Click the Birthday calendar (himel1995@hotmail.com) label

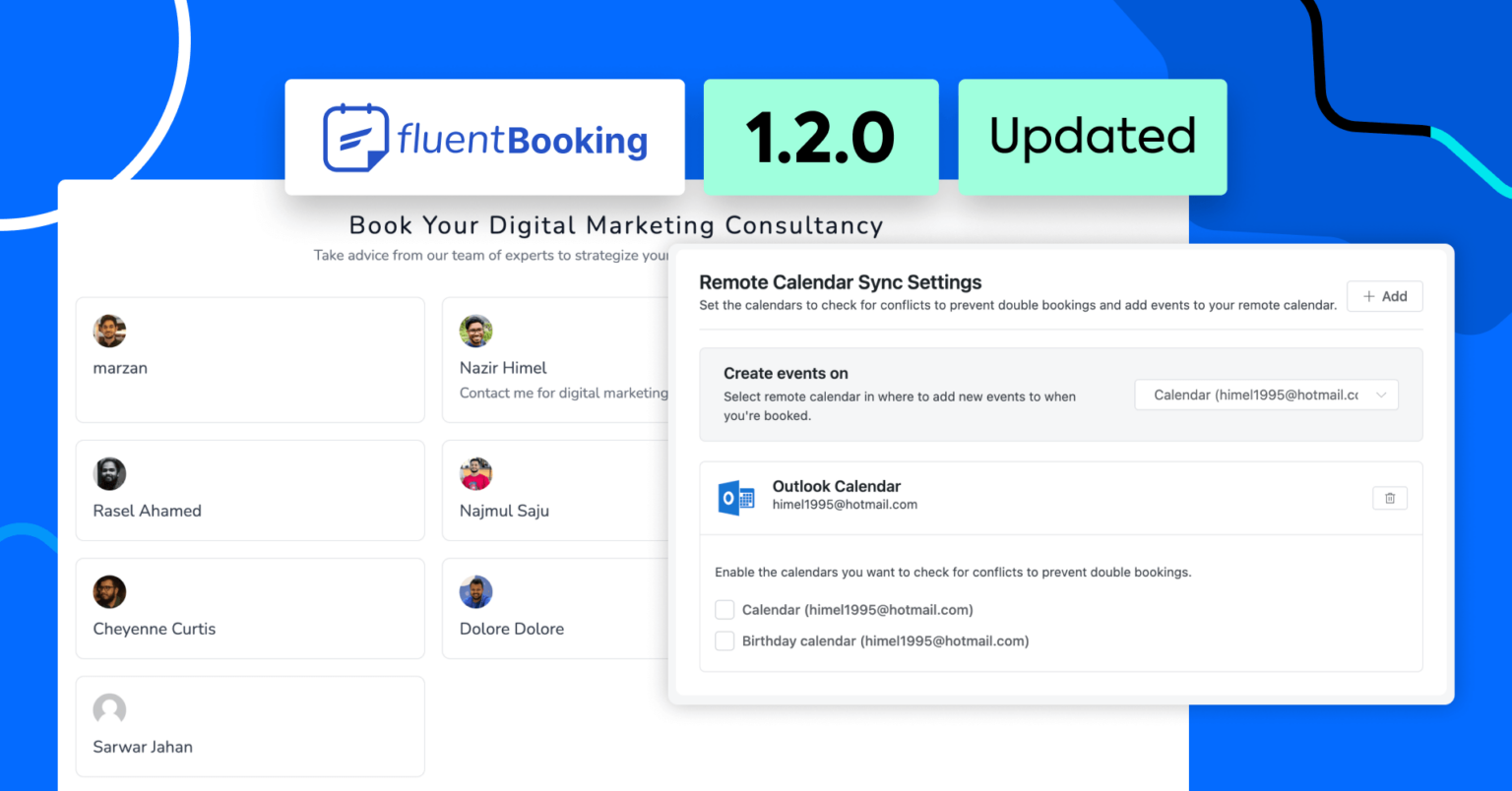tap(886, 641)
